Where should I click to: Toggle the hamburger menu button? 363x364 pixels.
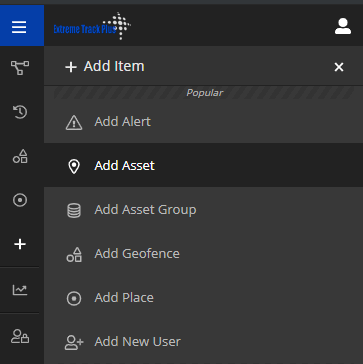(x=22, y=26)
